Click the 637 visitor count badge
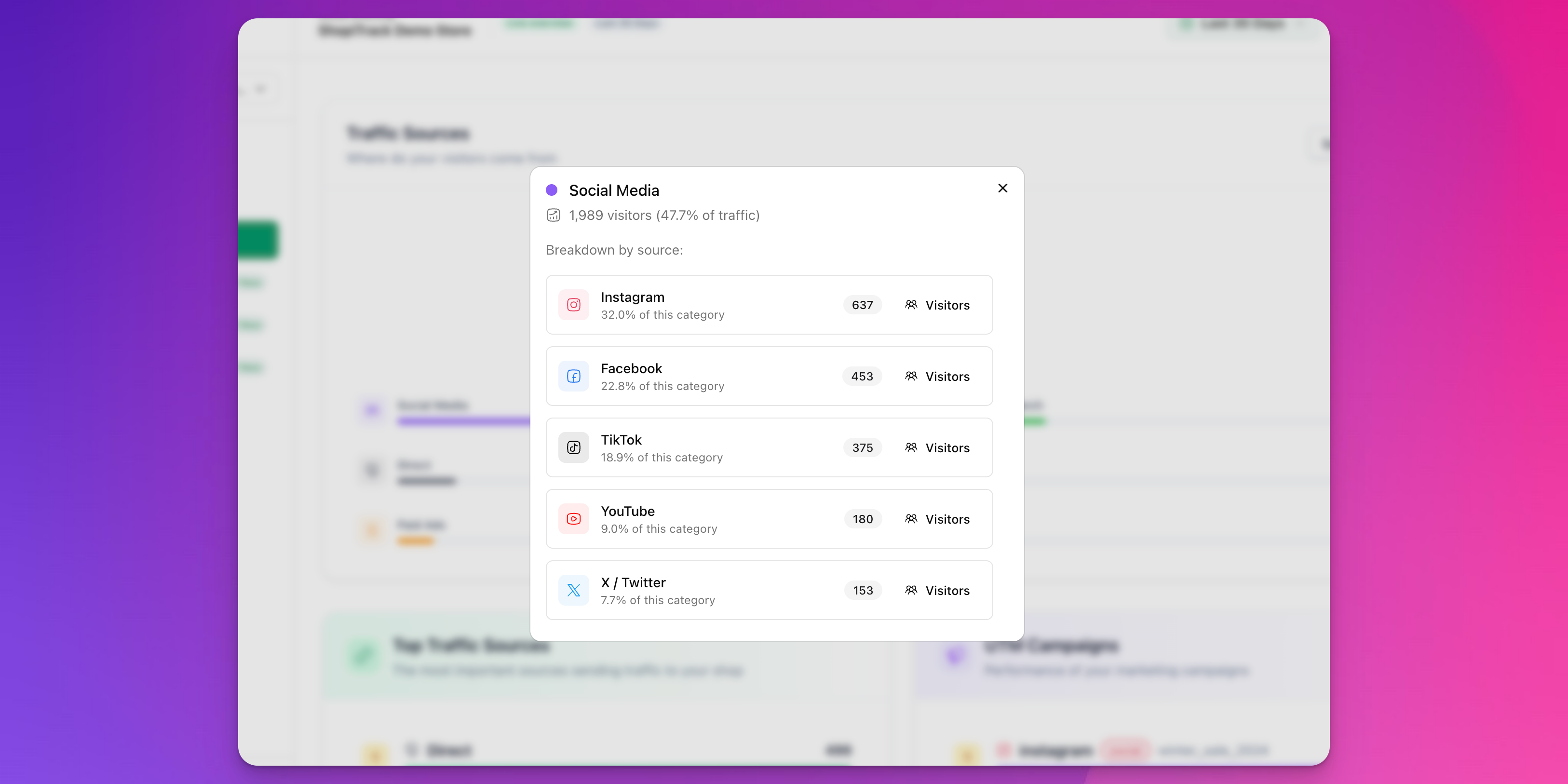 click(862, 305)
